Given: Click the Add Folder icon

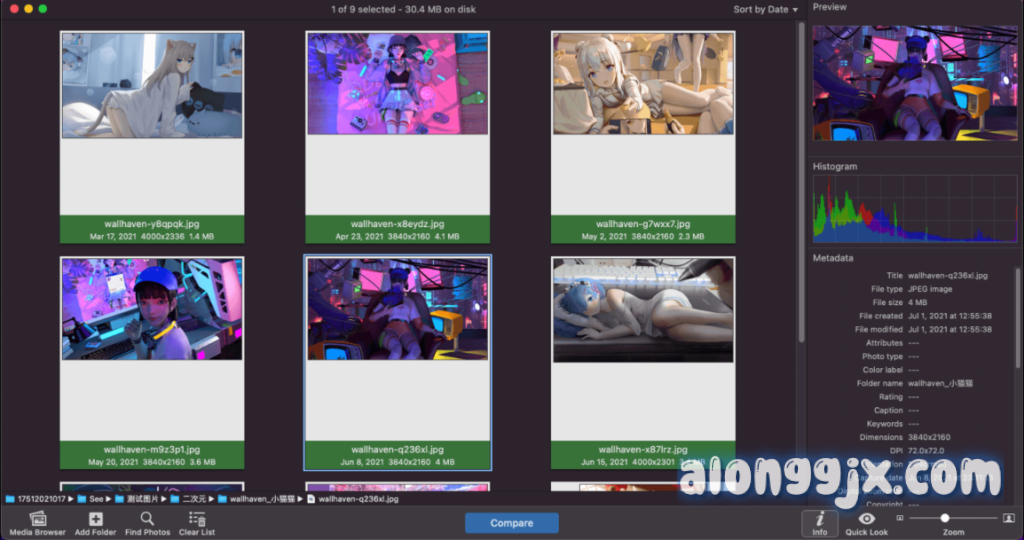Looking at the screenshot, I should click(x=96, y=518).
